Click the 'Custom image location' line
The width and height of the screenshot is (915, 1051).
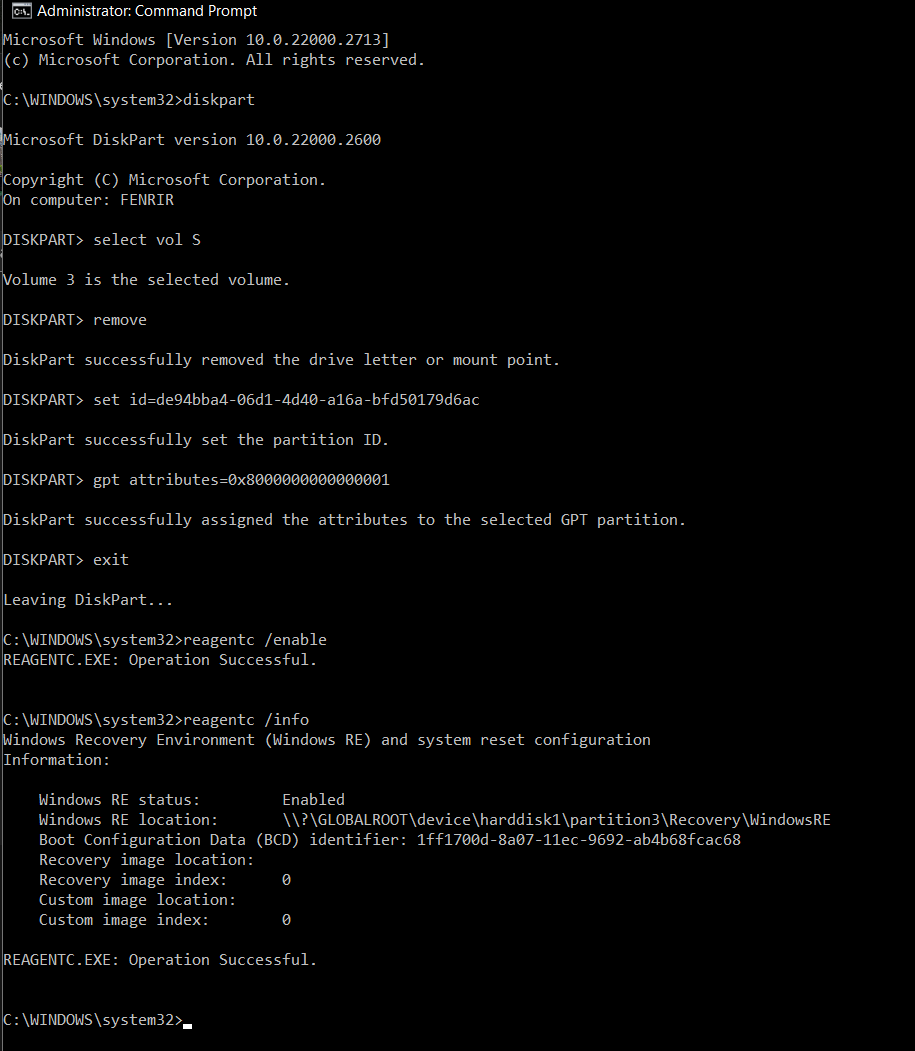click(137, 900)
